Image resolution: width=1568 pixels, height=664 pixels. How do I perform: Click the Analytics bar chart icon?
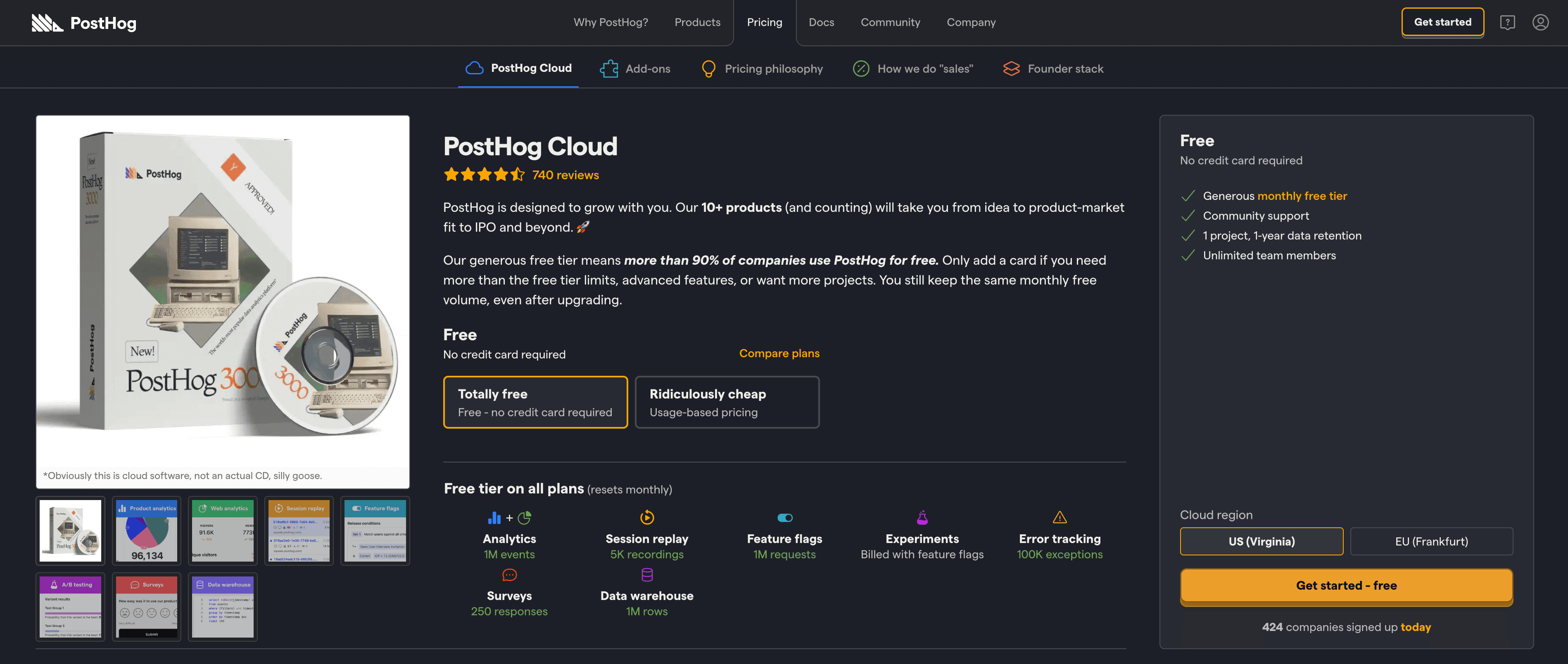[494, 517]
